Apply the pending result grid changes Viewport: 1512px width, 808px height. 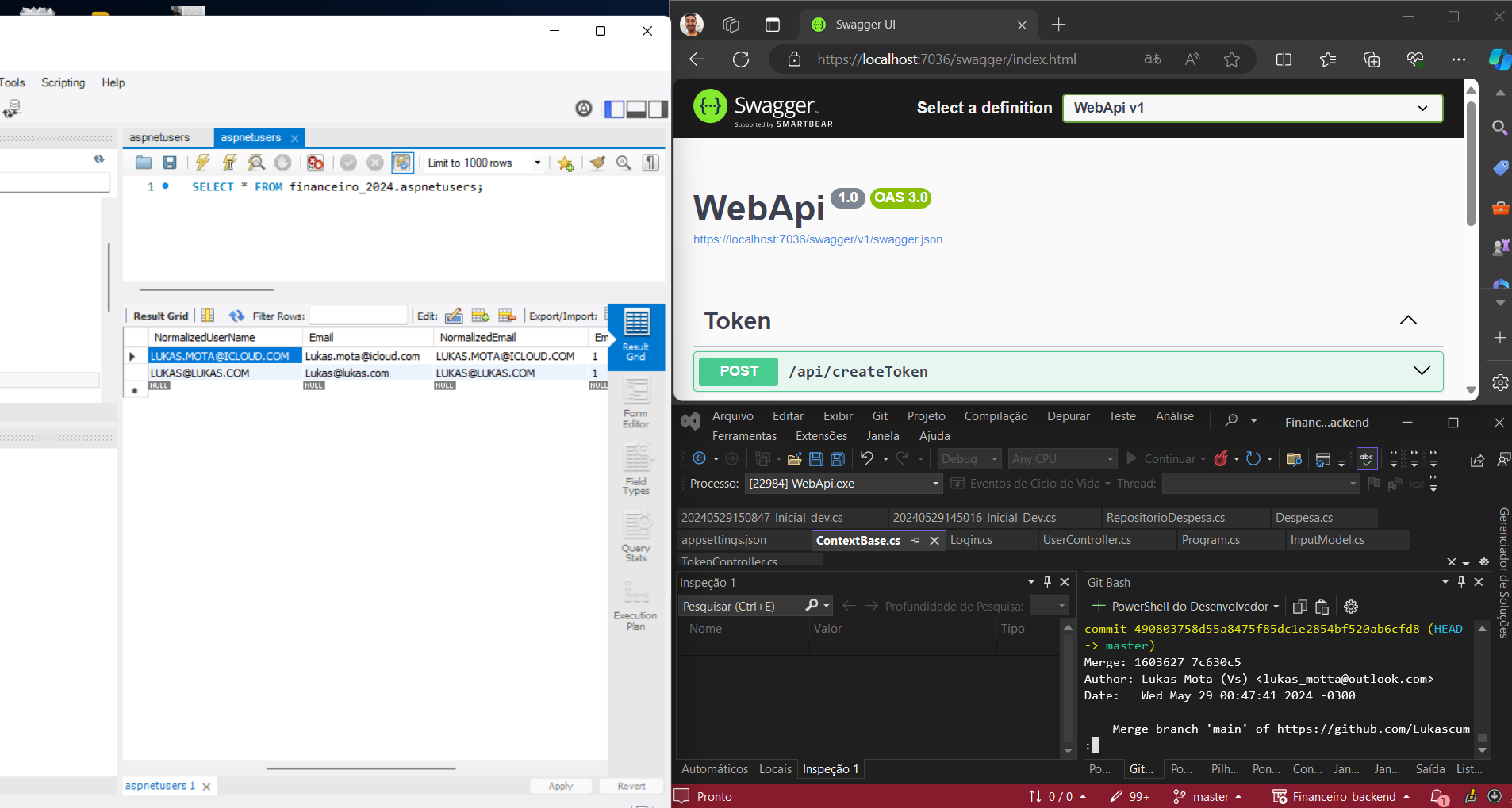point(560,786)
